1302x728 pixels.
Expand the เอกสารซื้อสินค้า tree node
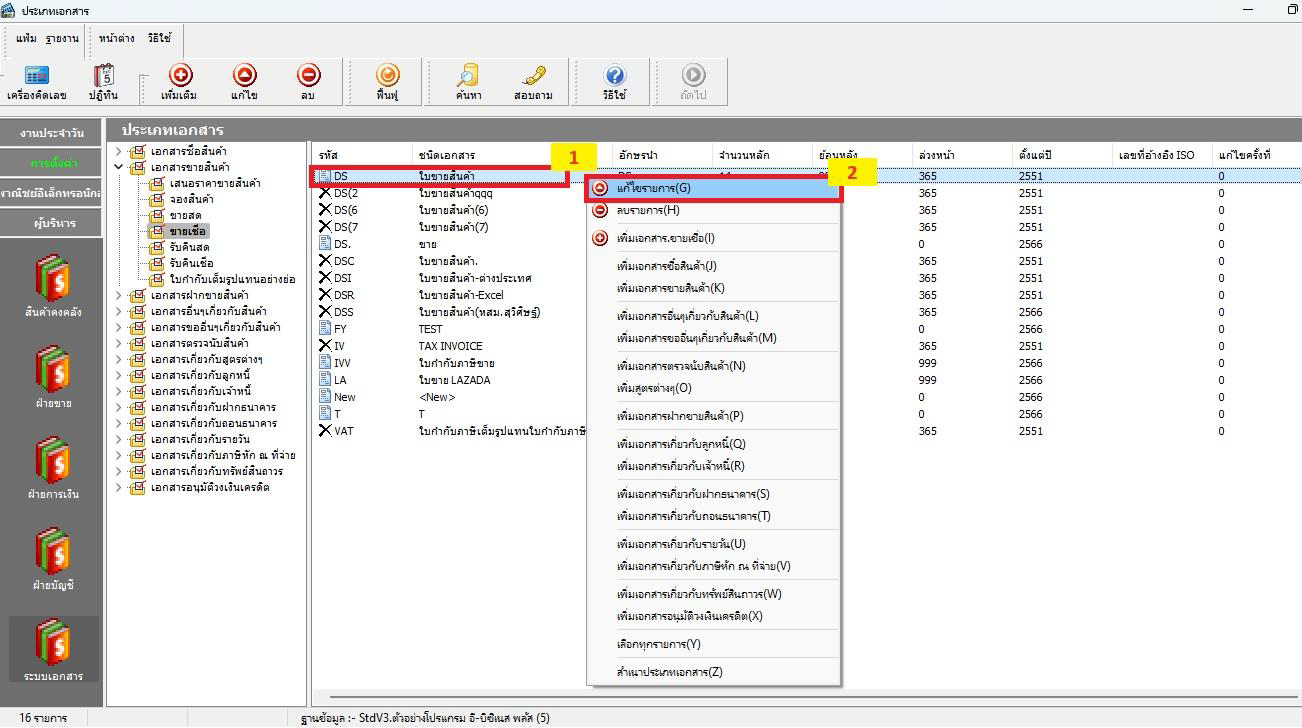[x=118, y=151]
